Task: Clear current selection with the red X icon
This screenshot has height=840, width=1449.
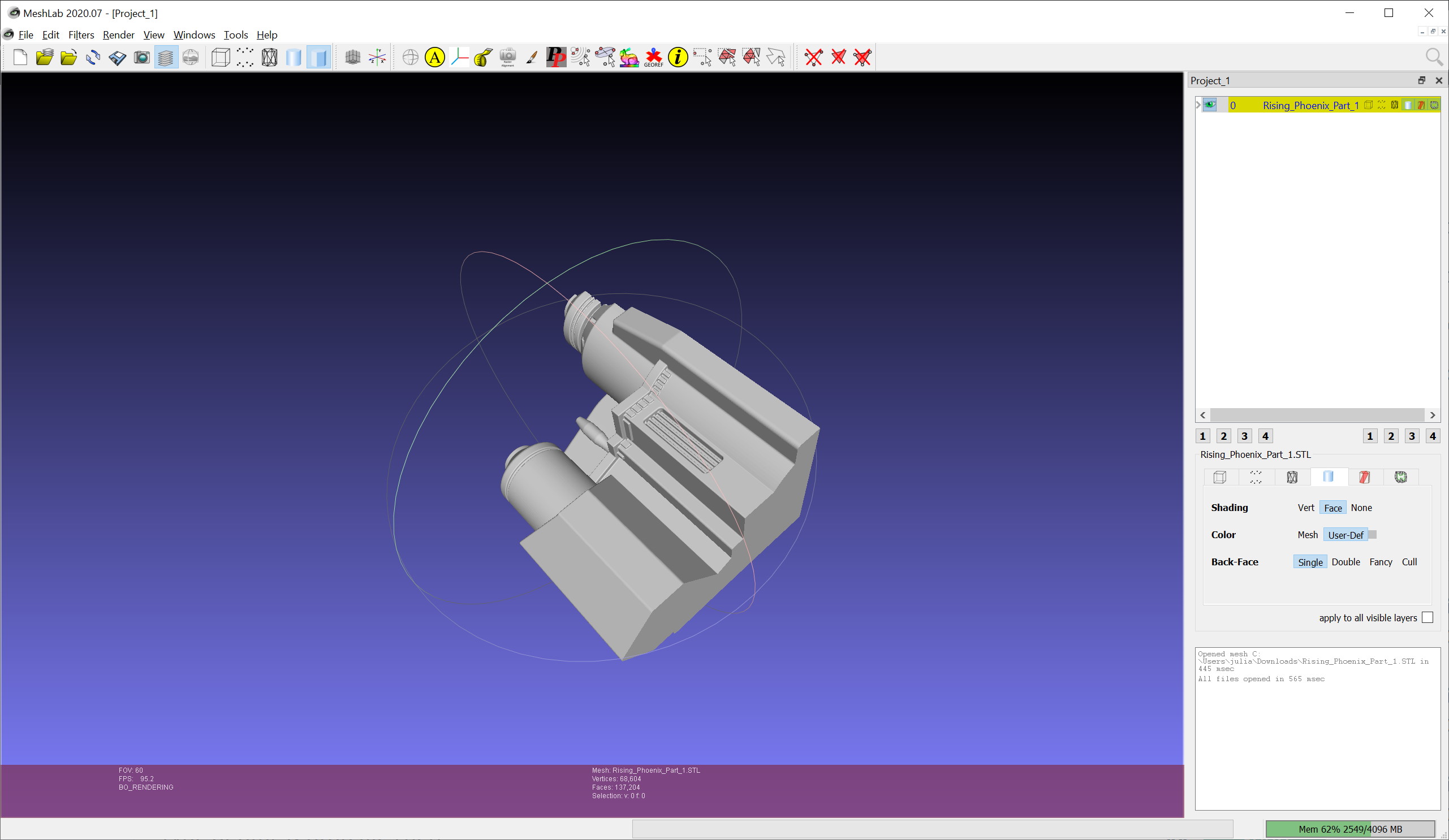Action: click(x=814, y=58)
